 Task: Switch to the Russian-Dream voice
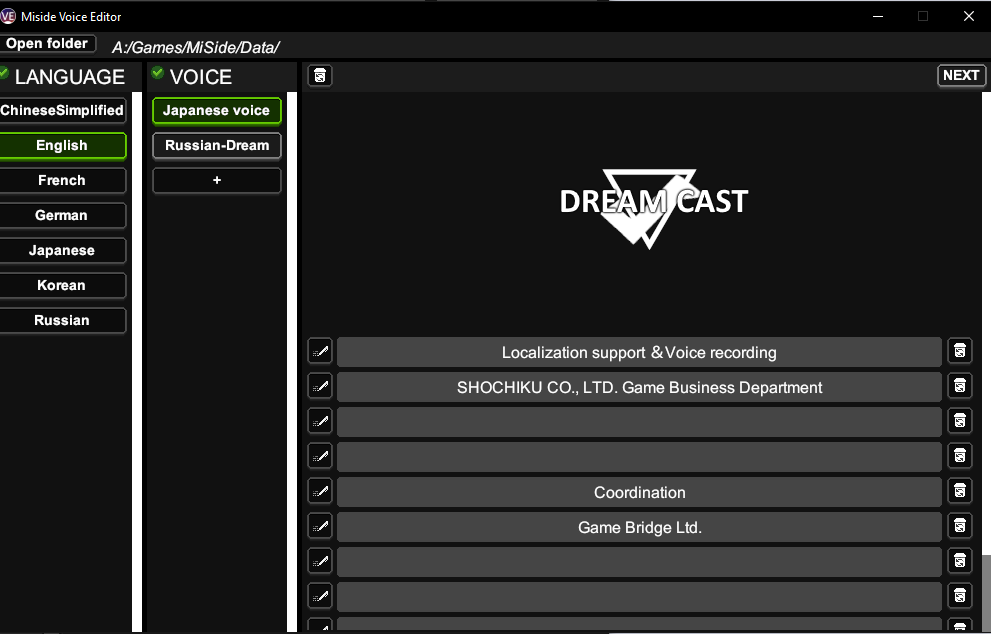(217, 145)
